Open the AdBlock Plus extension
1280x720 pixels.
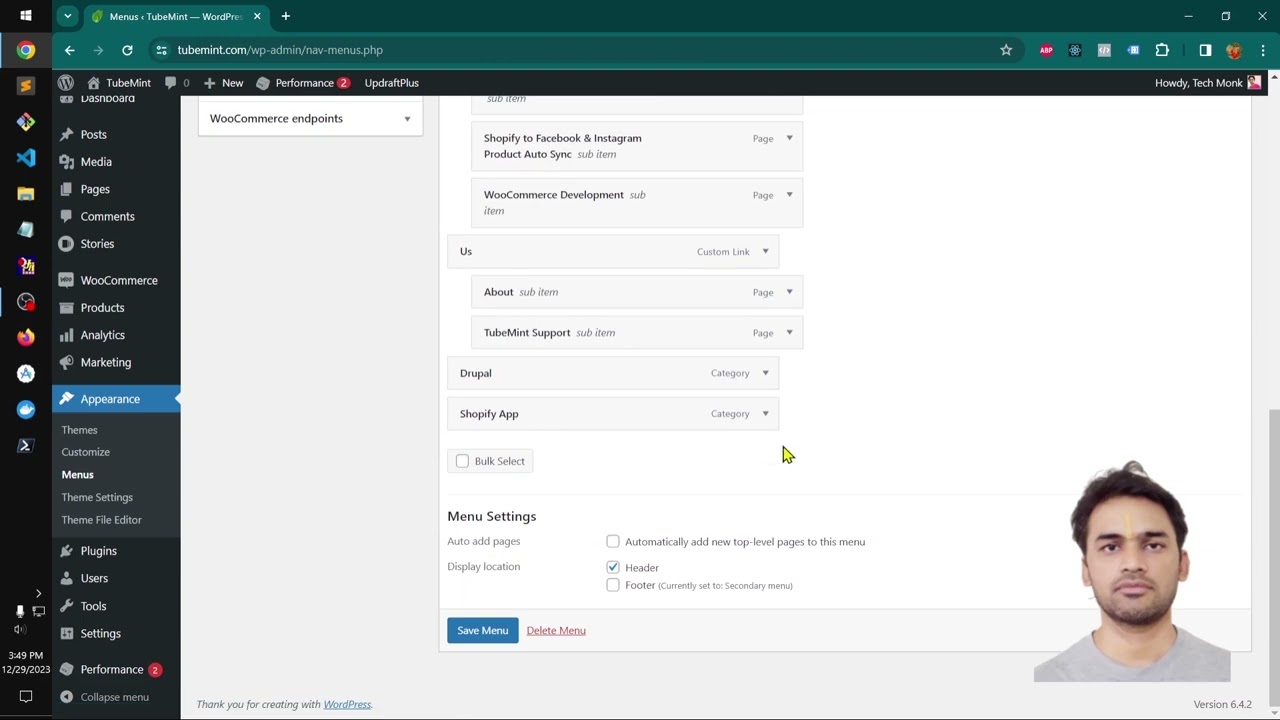click(x=1046, y=50)
